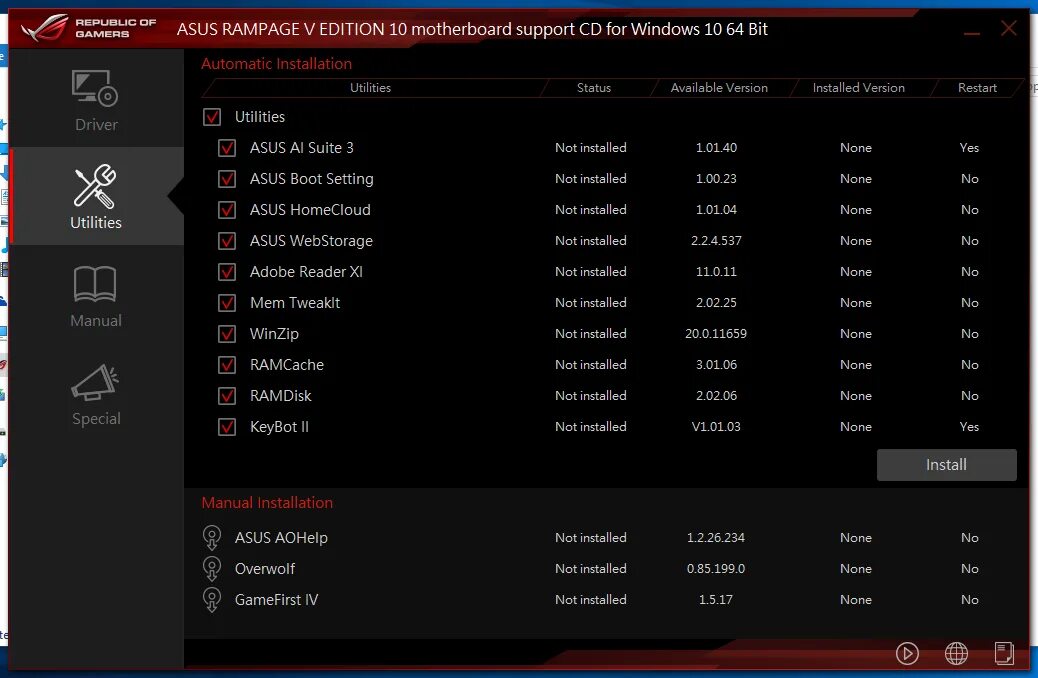Click Yes restart value for ASUS AI Suite 3
The height and width of the screenshot is (678, 1038).
(969, 148)
